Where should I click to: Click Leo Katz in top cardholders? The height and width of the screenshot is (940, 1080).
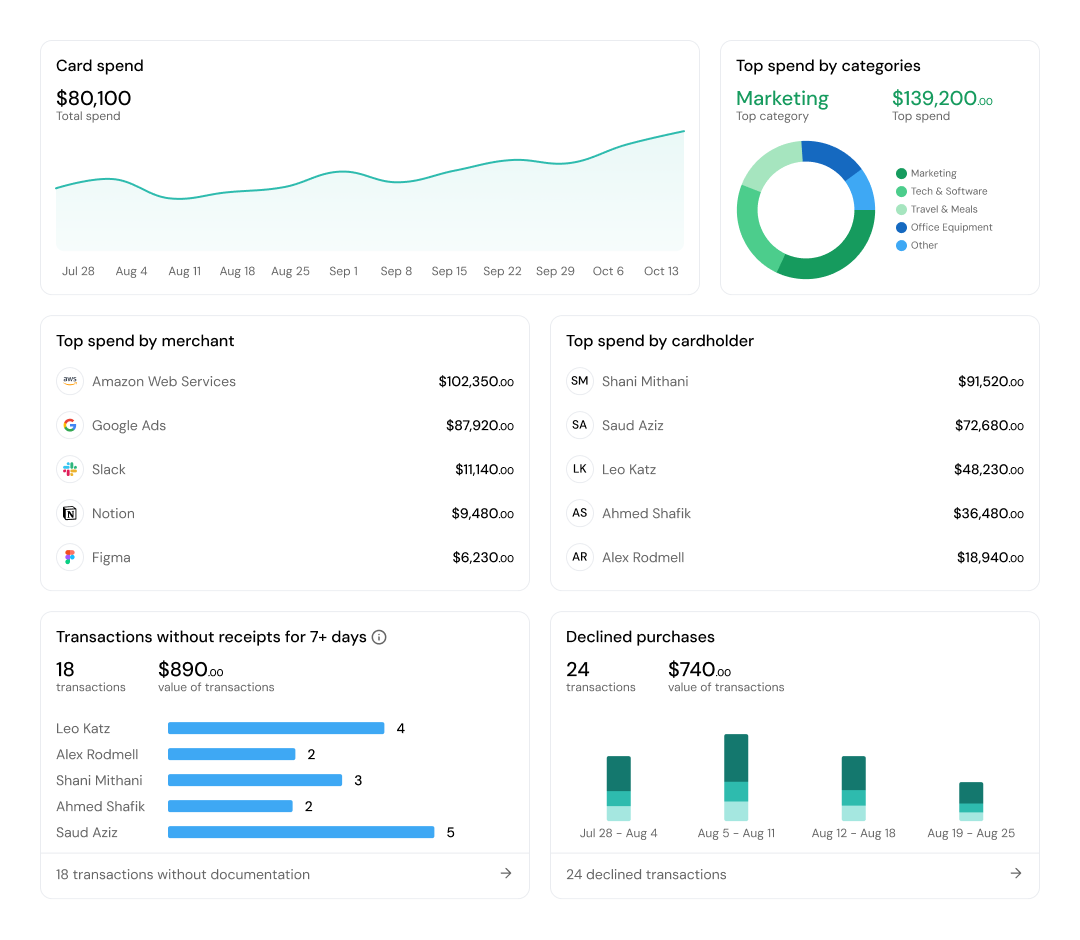tap(629, 470)
